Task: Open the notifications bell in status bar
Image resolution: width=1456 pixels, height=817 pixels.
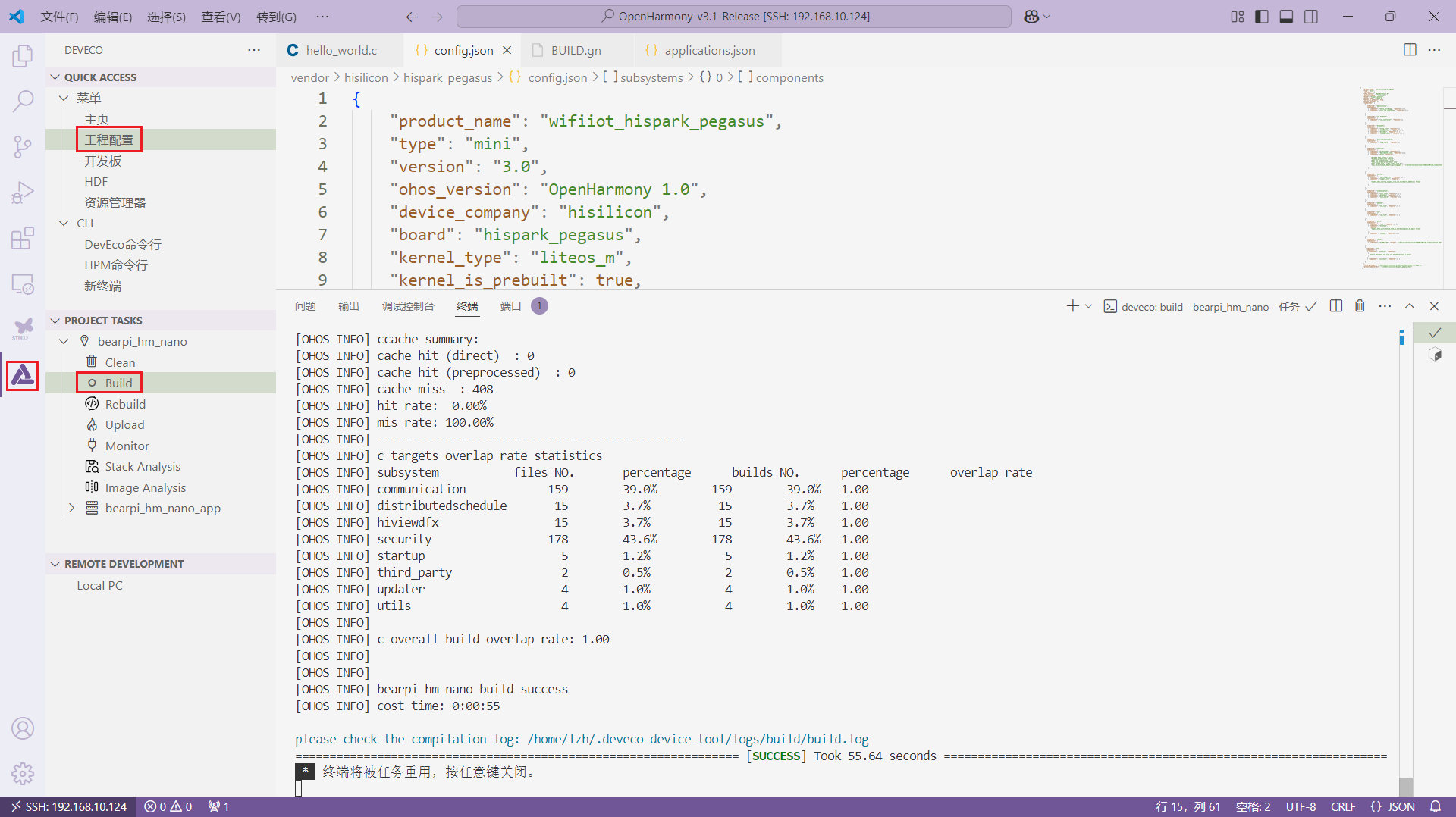Action: tap(1436, 807)
